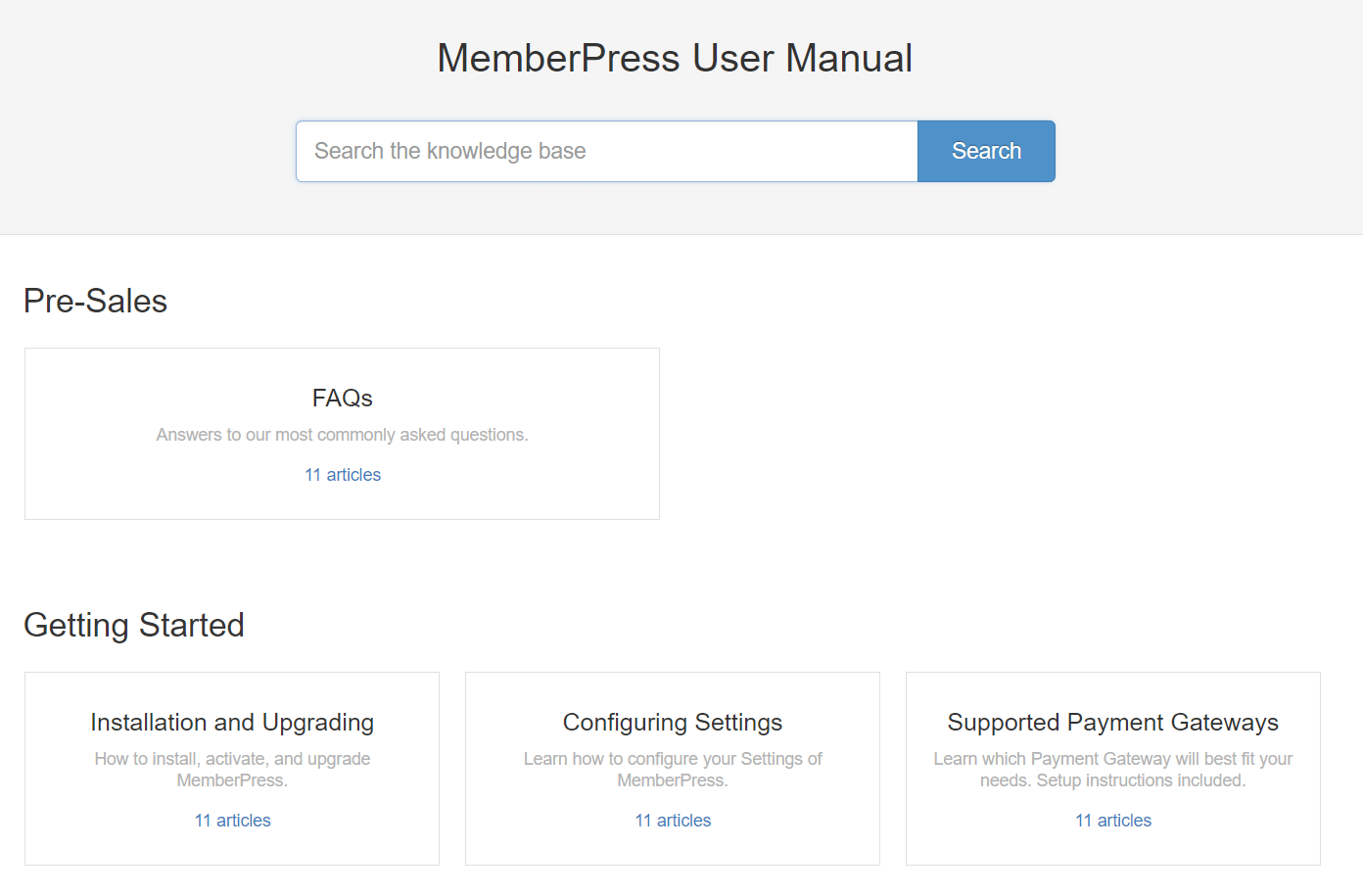1363x896 pixels.
Task: Click the MemberPress User Manual title
Action: pos(675,58)
